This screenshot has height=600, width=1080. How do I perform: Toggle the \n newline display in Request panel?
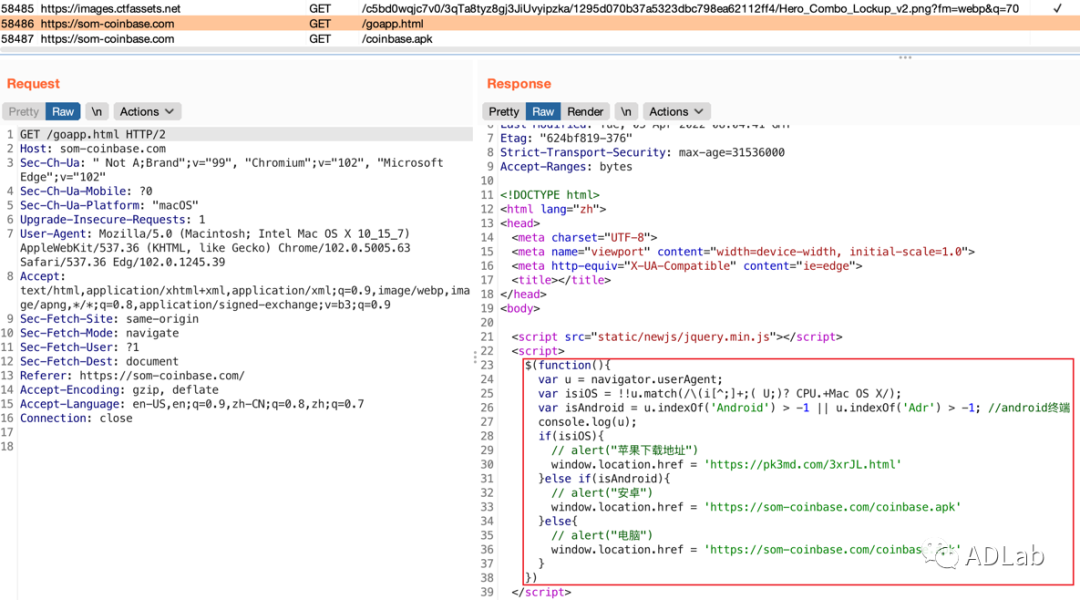tap(96, 112)
